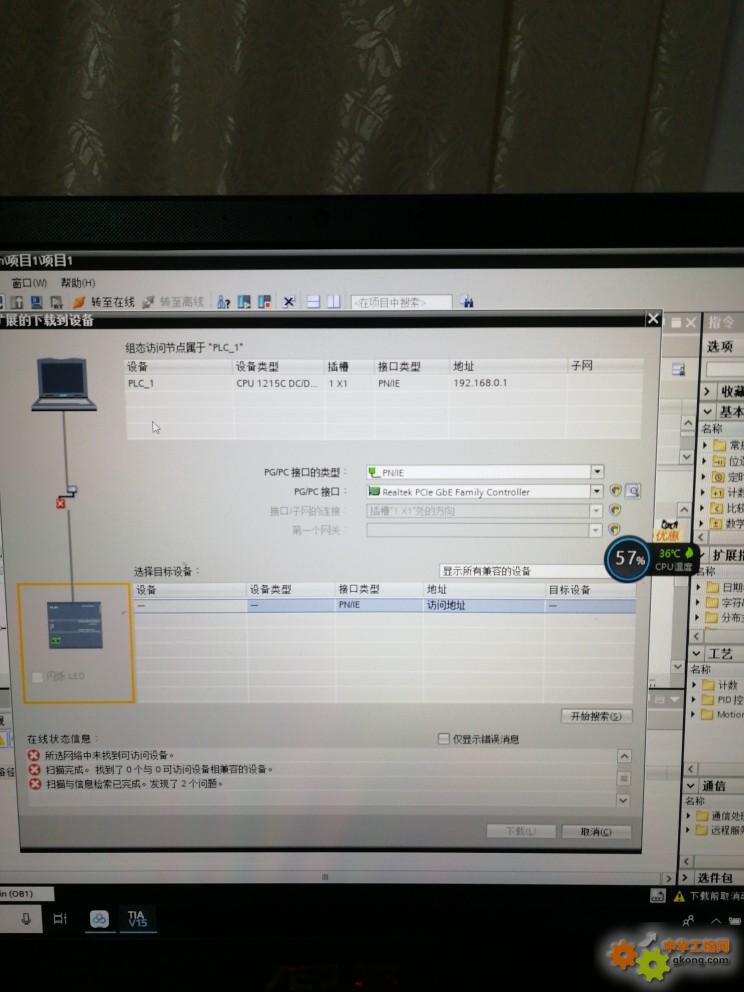Click the magnifier icon beside PG/PC 接口
The height and width of the screenshot is (992, 744).
pyautogui.click(x=633, y=490)
